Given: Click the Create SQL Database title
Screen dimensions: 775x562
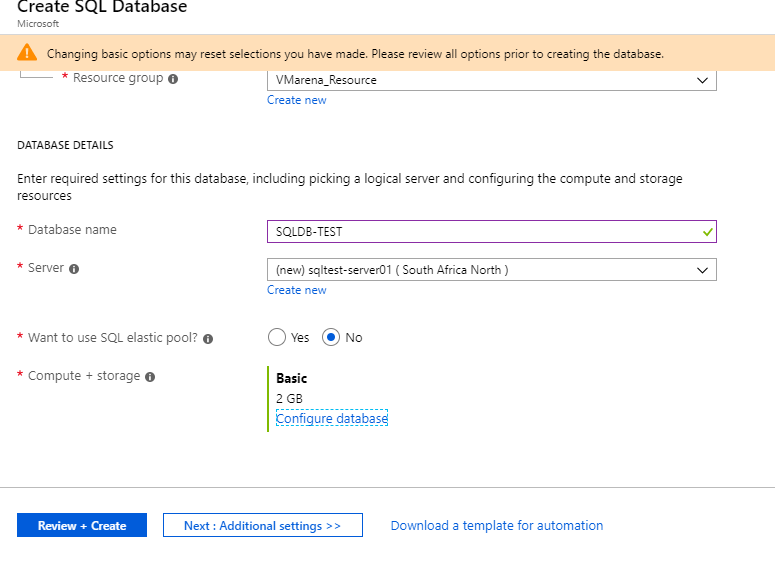Looking at the screenshot, I should click(102, 7).
